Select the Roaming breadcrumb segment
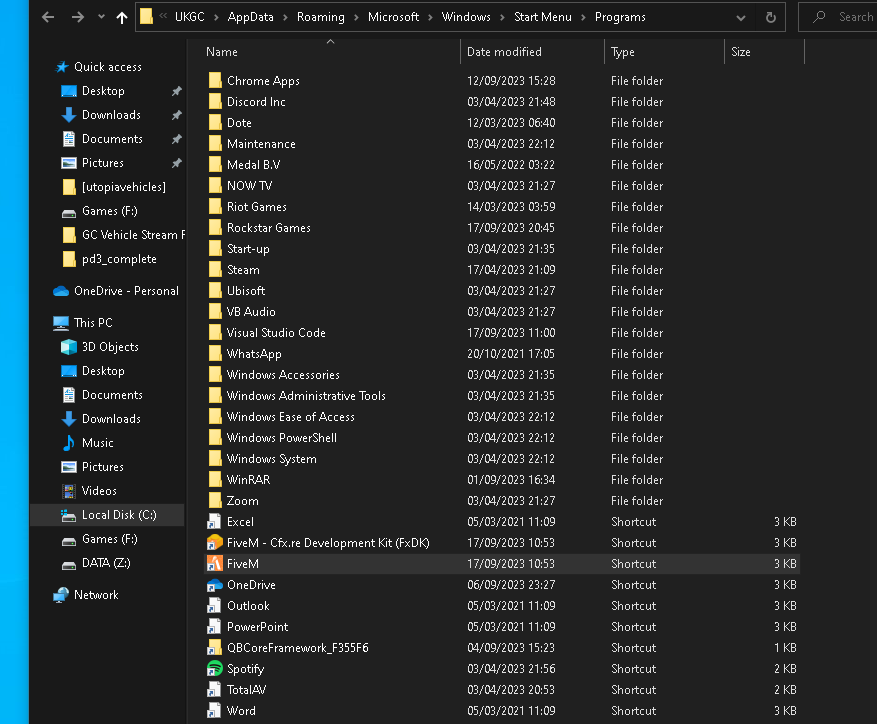Screen dimensions: 877x724 (320, 17)
